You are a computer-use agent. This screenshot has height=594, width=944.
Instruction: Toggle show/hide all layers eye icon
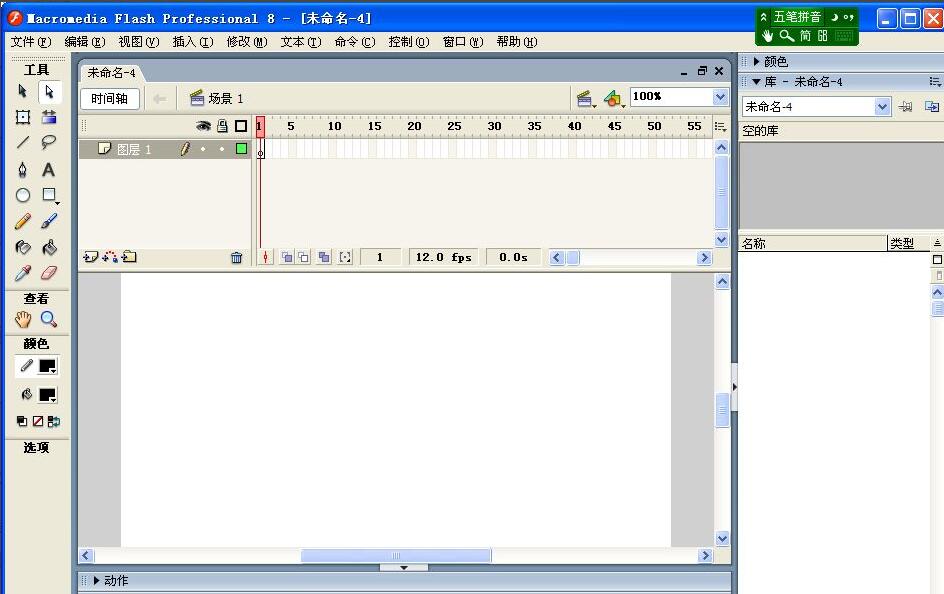coord(203,126)
